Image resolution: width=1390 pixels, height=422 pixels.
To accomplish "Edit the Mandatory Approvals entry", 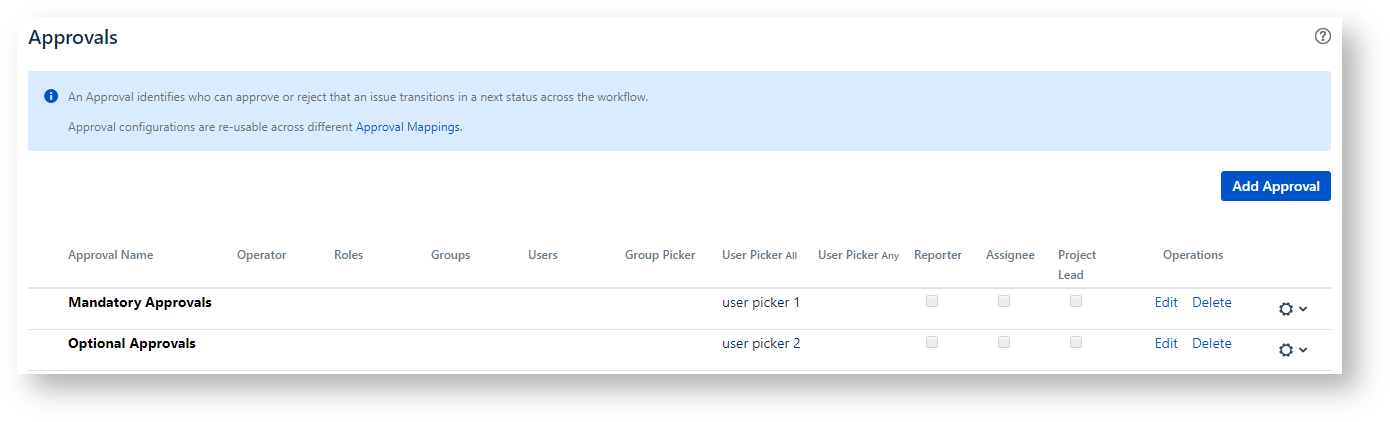I will click(1166, 302).
